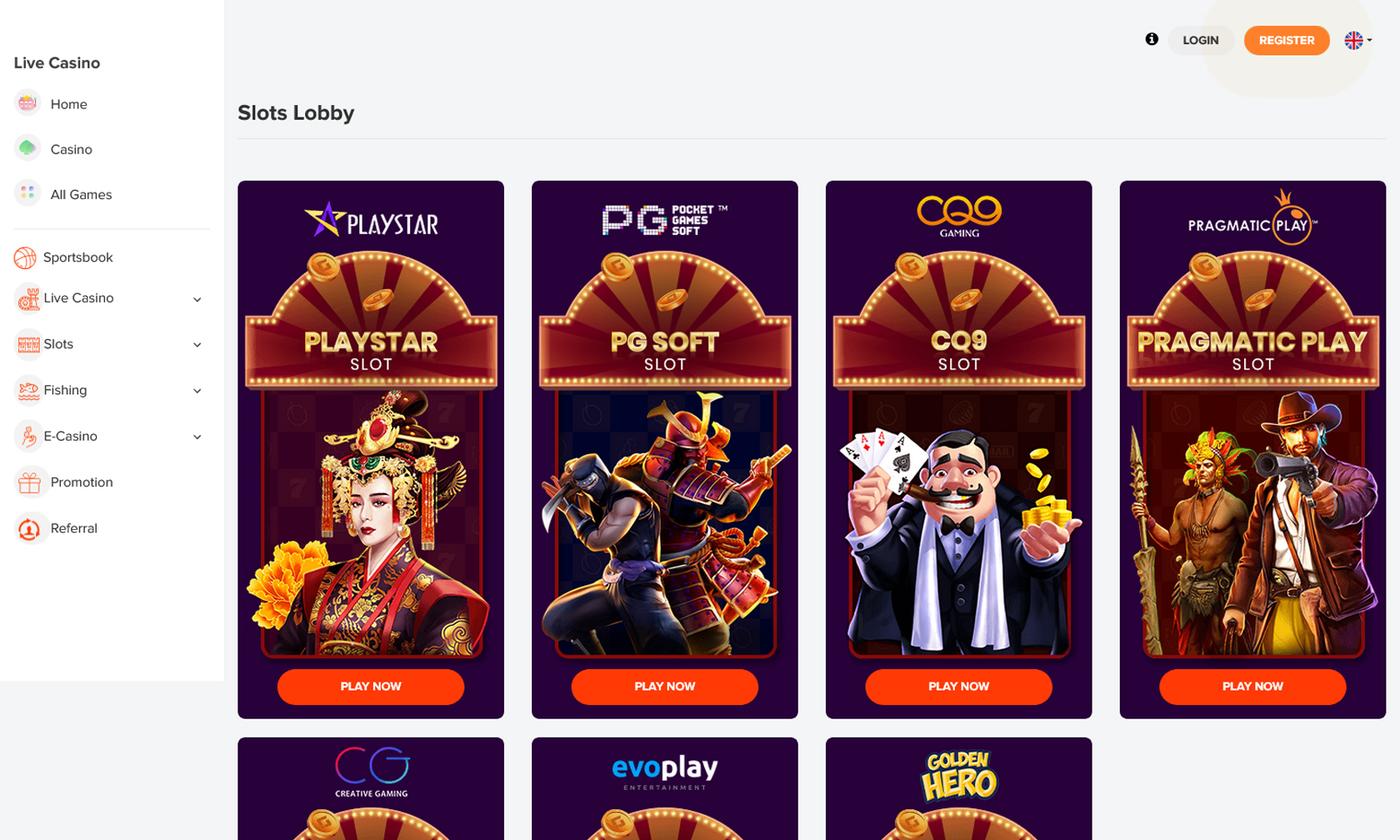1400x840 pixels.
Task: Click the Referral icon in sidebar
Action: coord(29,528)
